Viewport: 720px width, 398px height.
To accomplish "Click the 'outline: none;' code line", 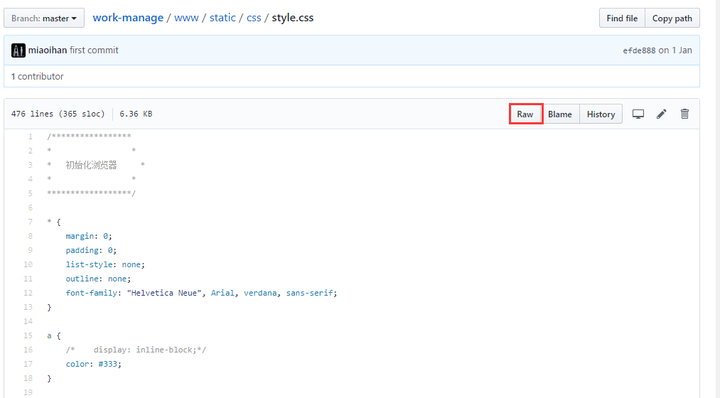I will pos(98,279).
